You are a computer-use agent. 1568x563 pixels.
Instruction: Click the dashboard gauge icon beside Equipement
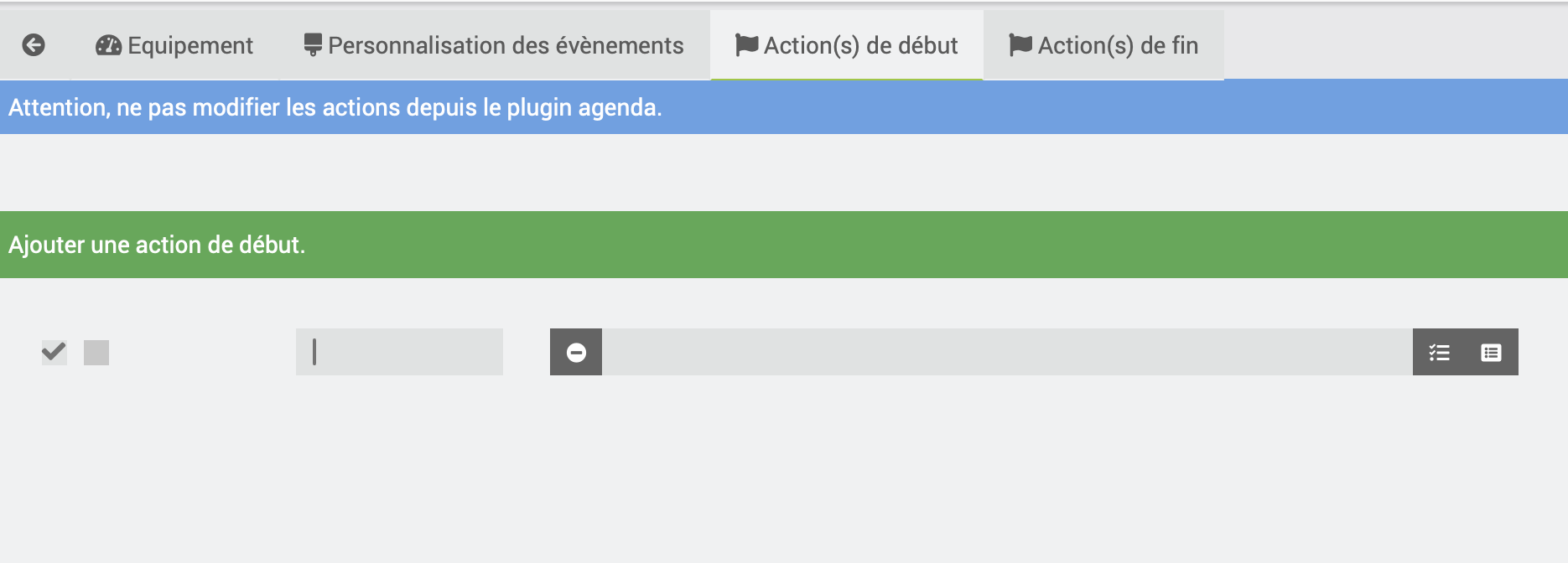point(108,45)
